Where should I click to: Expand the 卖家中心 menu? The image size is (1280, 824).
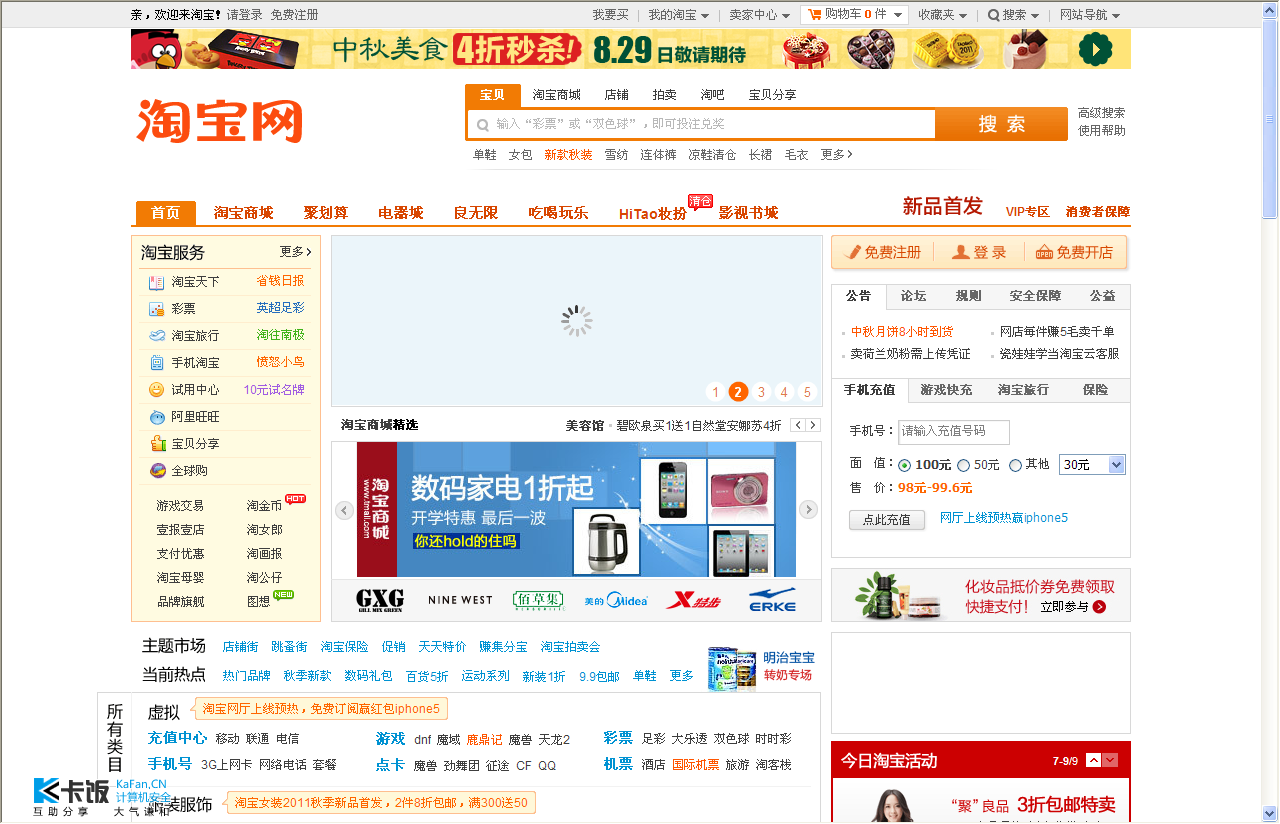759,15
